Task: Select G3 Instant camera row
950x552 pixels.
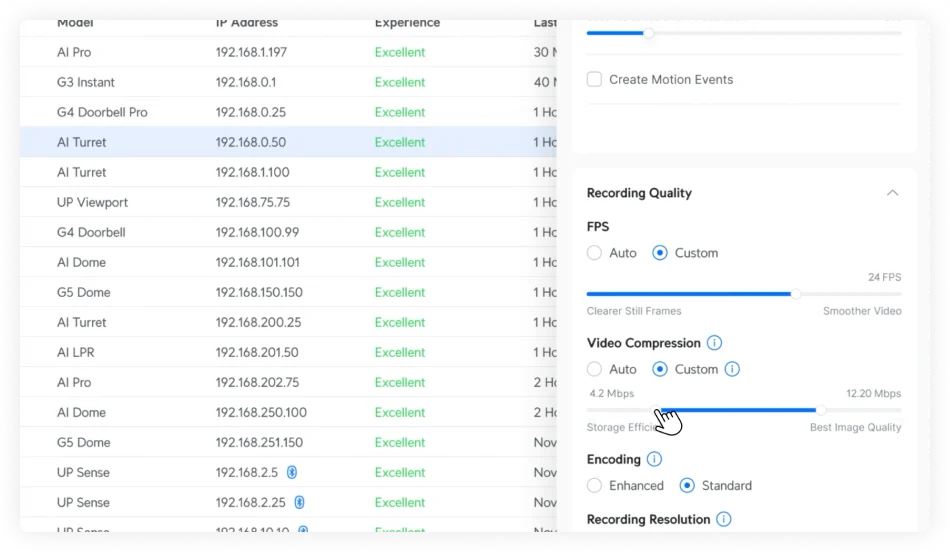Action: tap(288, 82)
